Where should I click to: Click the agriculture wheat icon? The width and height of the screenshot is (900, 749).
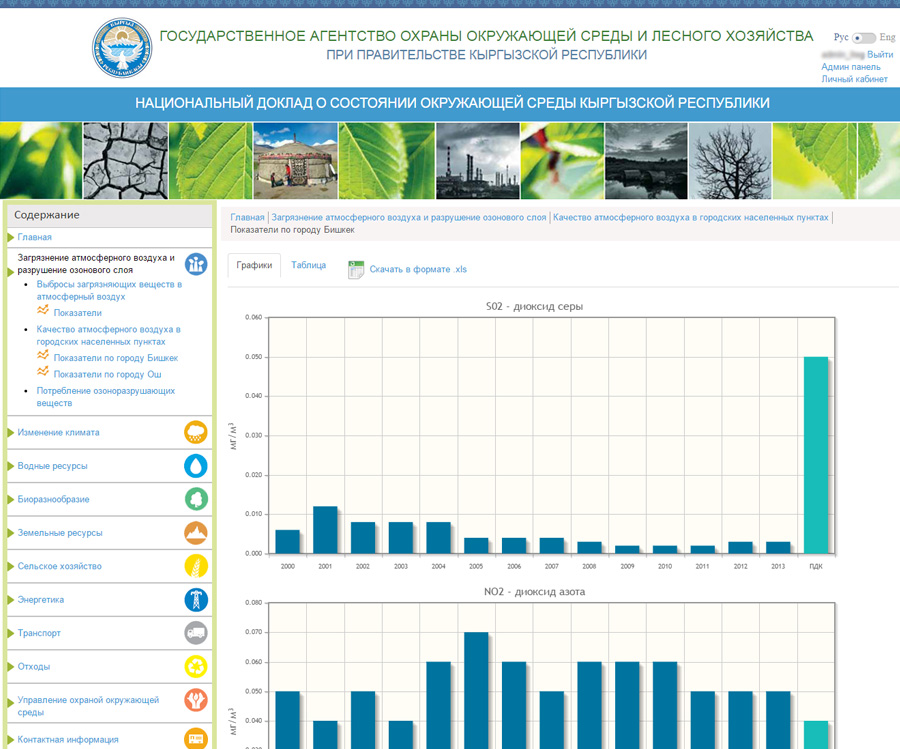196,566
